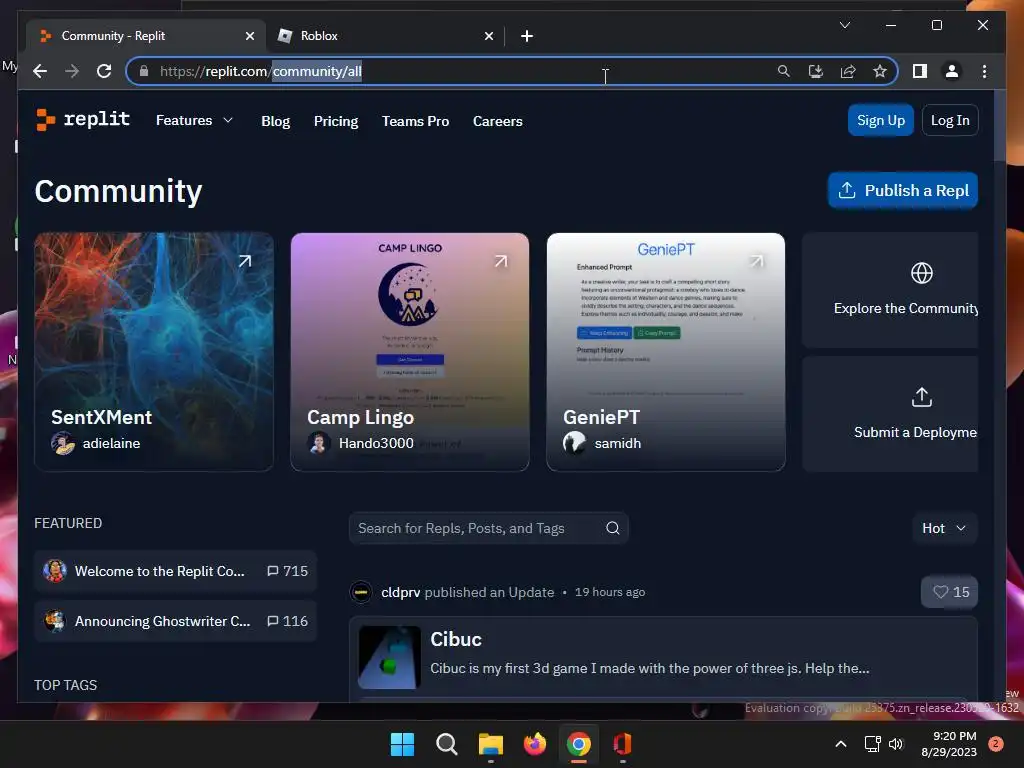Switch to the Roblox tab
Image resolution: width=1024 pixels, height=768 pixels.
coord(385,36)
